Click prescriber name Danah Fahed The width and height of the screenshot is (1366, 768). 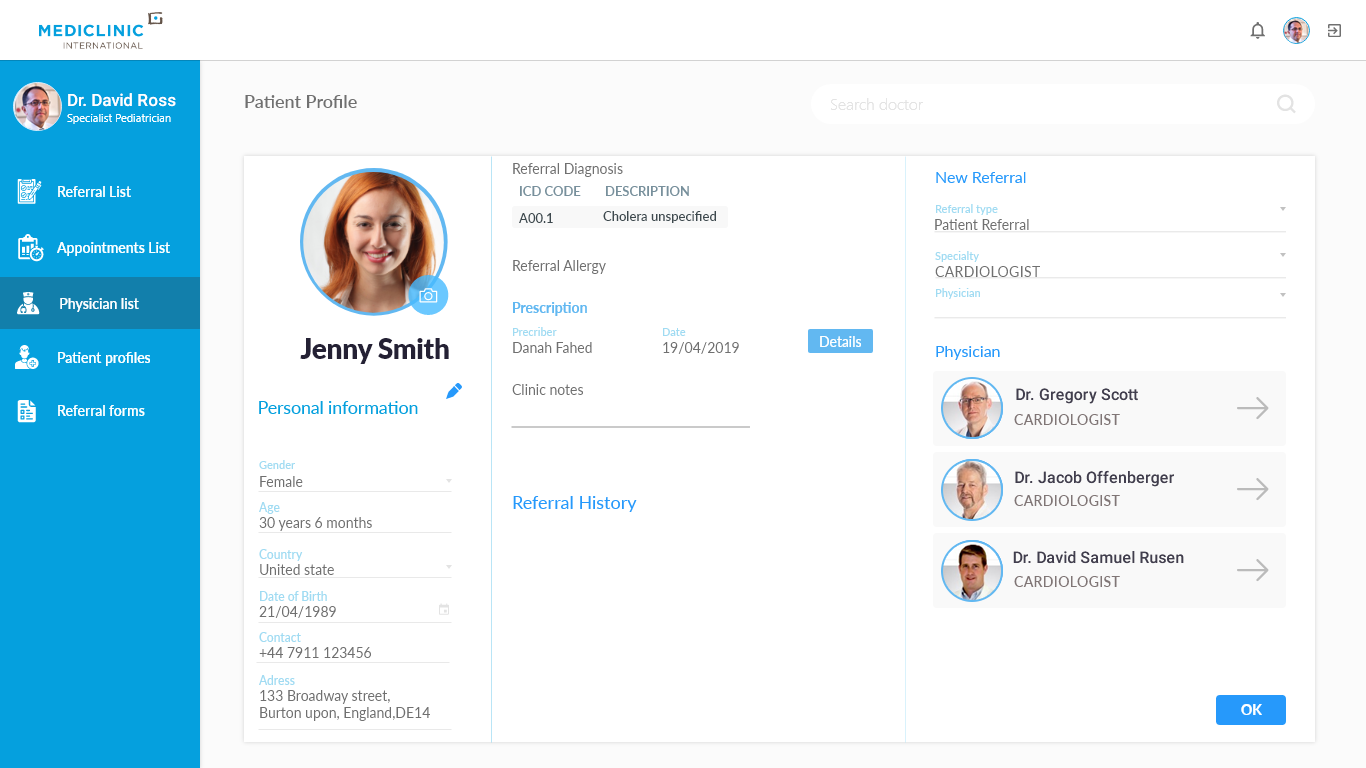click(x=552, y=348)
